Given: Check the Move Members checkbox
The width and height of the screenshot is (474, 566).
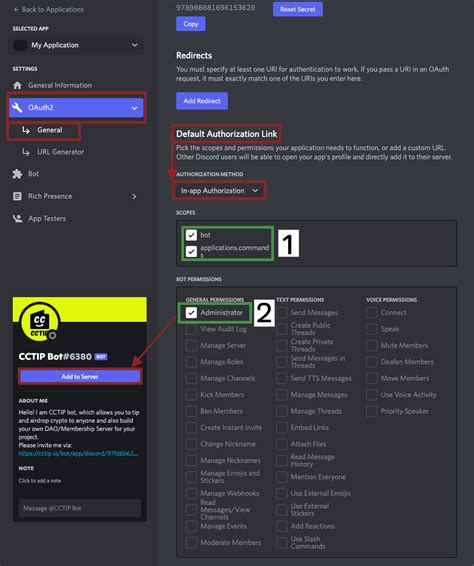Looking at the screenshot, I should 371,379.
